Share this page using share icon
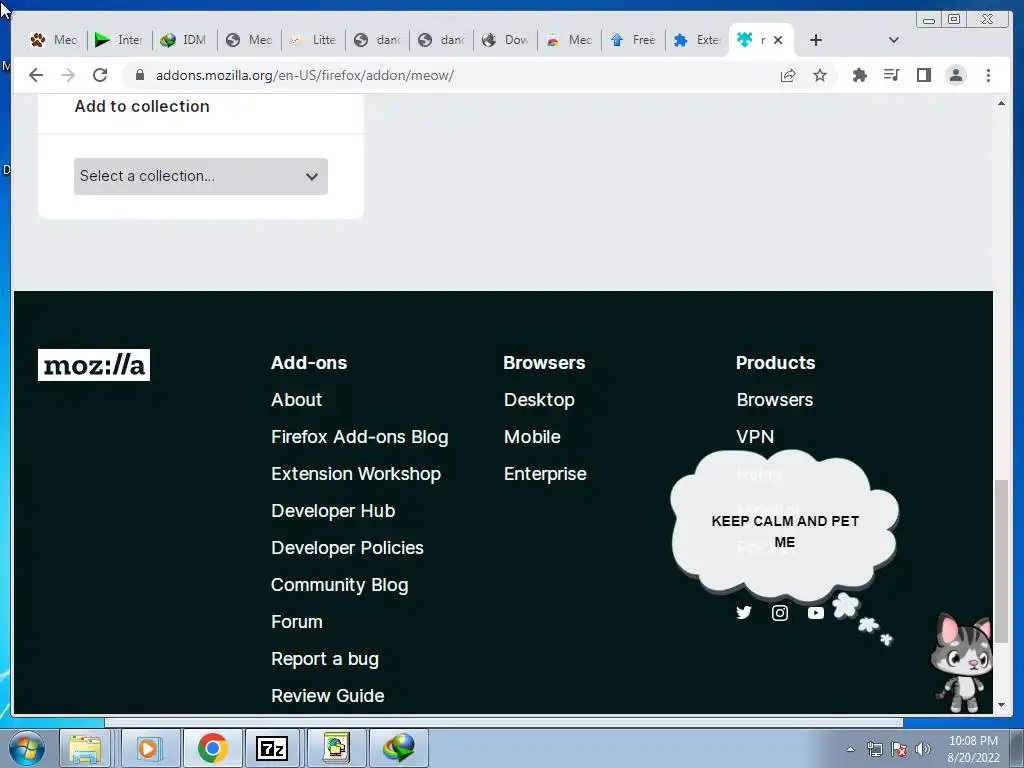This screenshot has height=768, width=1024. pos(788,75)
